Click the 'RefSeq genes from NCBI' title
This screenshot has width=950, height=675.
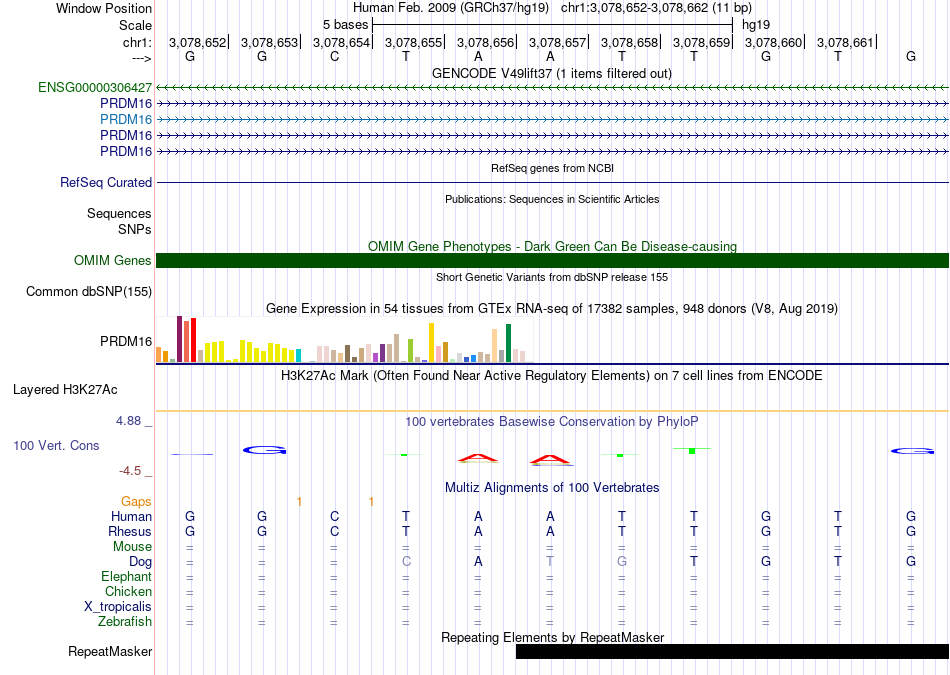click(x=552, y=168)
